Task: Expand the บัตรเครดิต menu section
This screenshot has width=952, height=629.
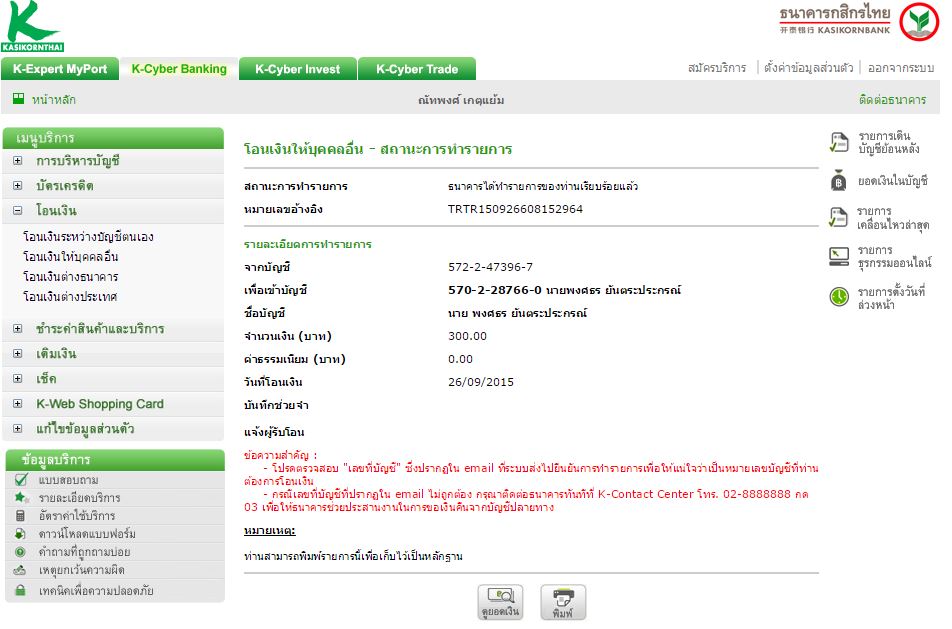Action: click(x=18, y=186)
